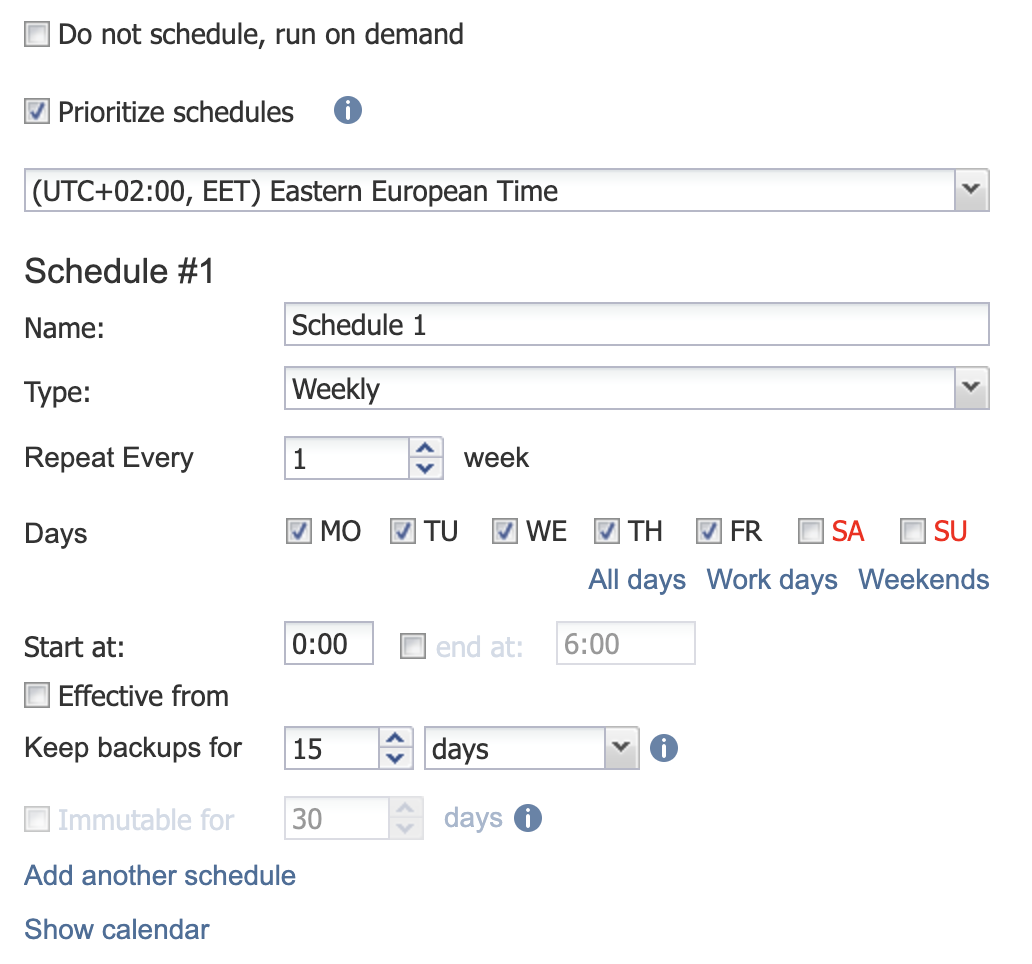Click info icon next to Immutable days
This screenshot has width=1032, height=964.
coord(528,819)
